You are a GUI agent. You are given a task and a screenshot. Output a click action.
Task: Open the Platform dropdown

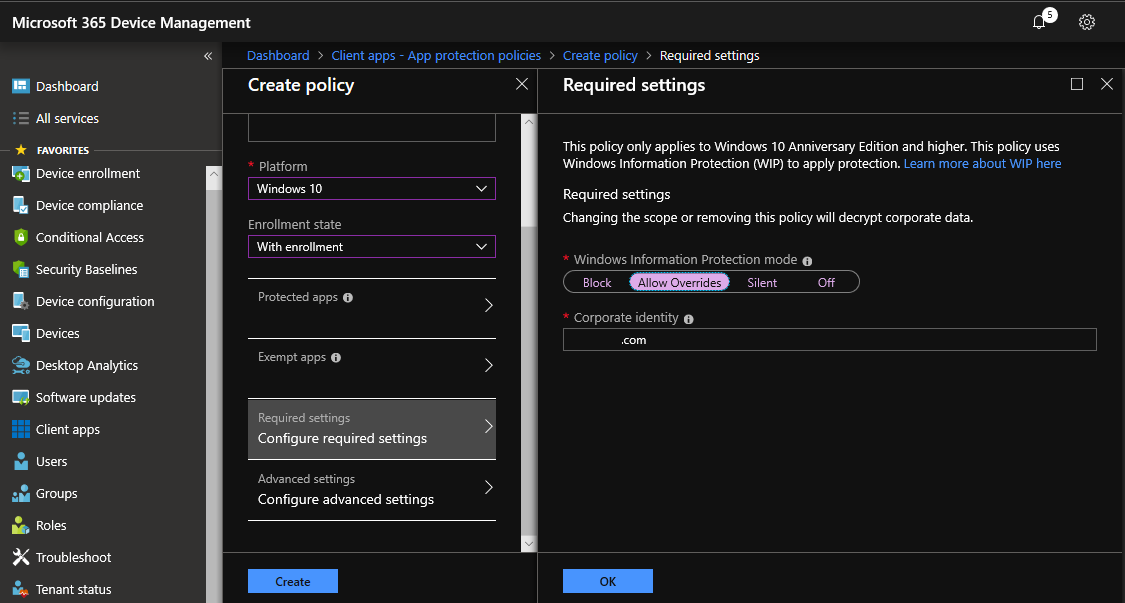[x=372, y=189]
